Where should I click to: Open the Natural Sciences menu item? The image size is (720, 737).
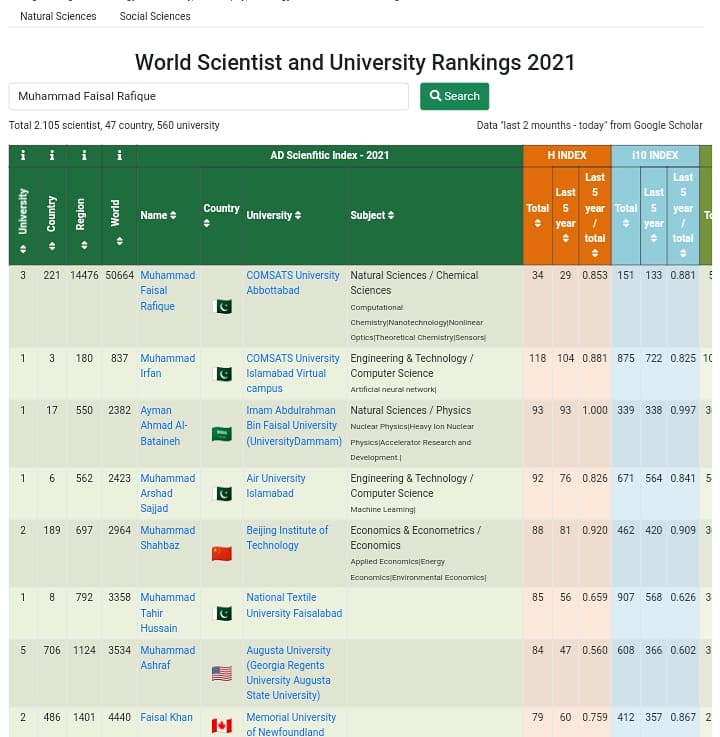tap(58, 16)
